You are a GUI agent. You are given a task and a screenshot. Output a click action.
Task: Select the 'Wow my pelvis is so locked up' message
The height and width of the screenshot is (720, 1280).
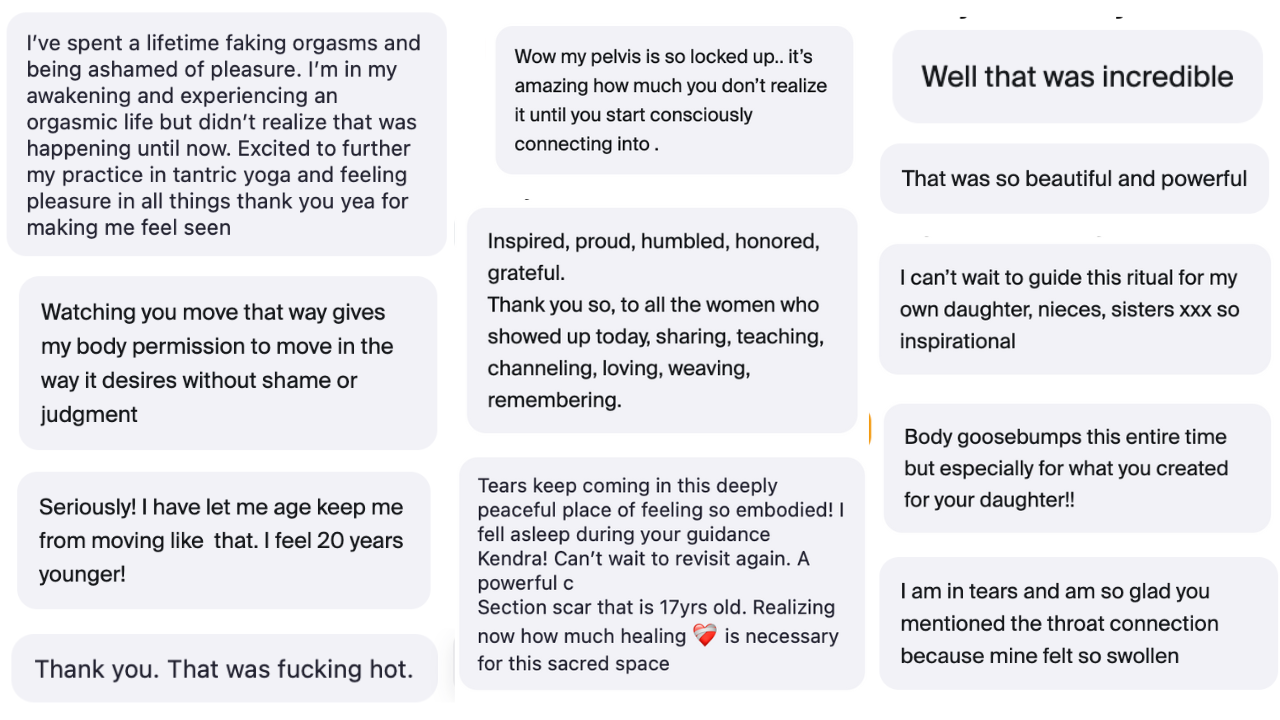[674, 100]
